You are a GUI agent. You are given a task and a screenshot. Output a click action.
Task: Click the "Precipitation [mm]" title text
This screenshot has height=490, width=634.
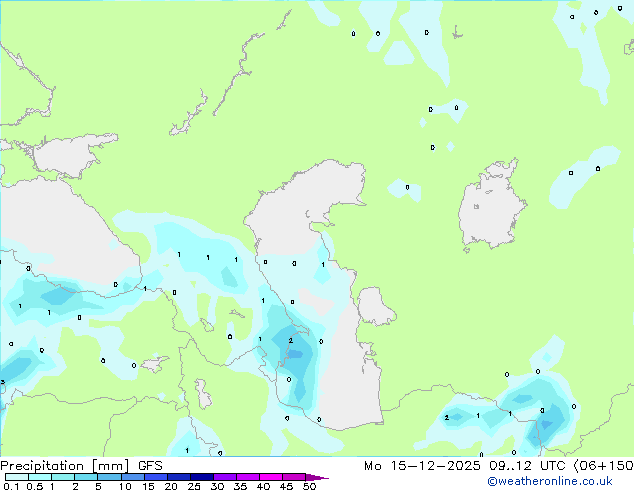click(65, 466)
